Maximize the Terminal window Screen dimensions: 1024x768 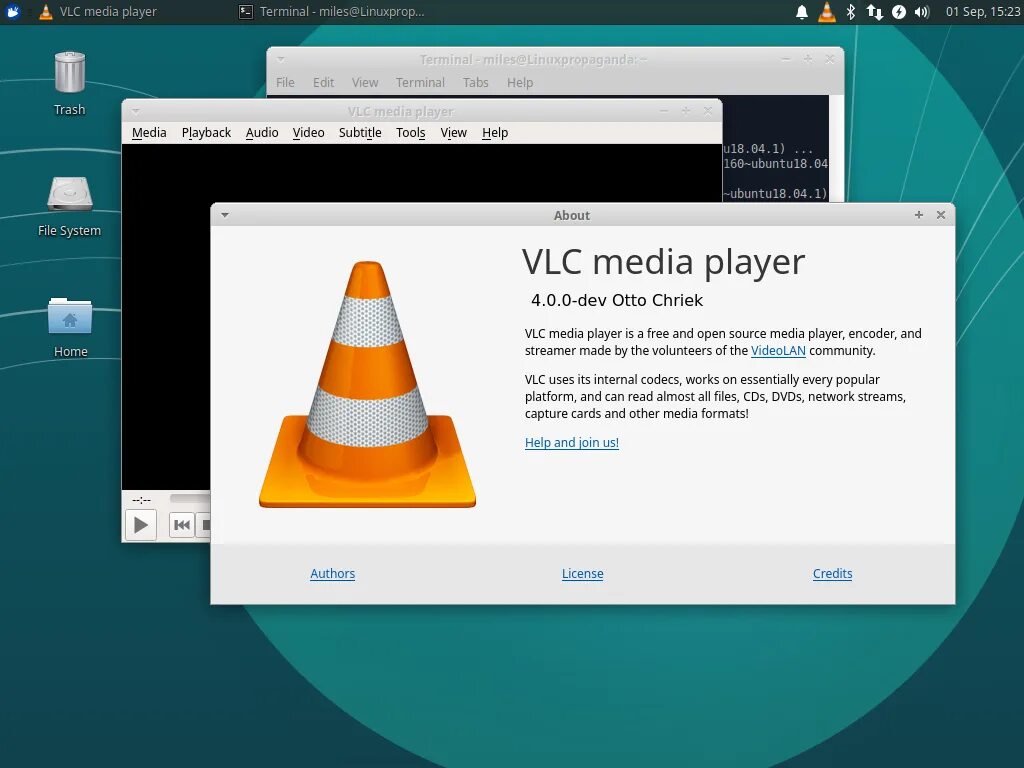[x=808, y=59]
